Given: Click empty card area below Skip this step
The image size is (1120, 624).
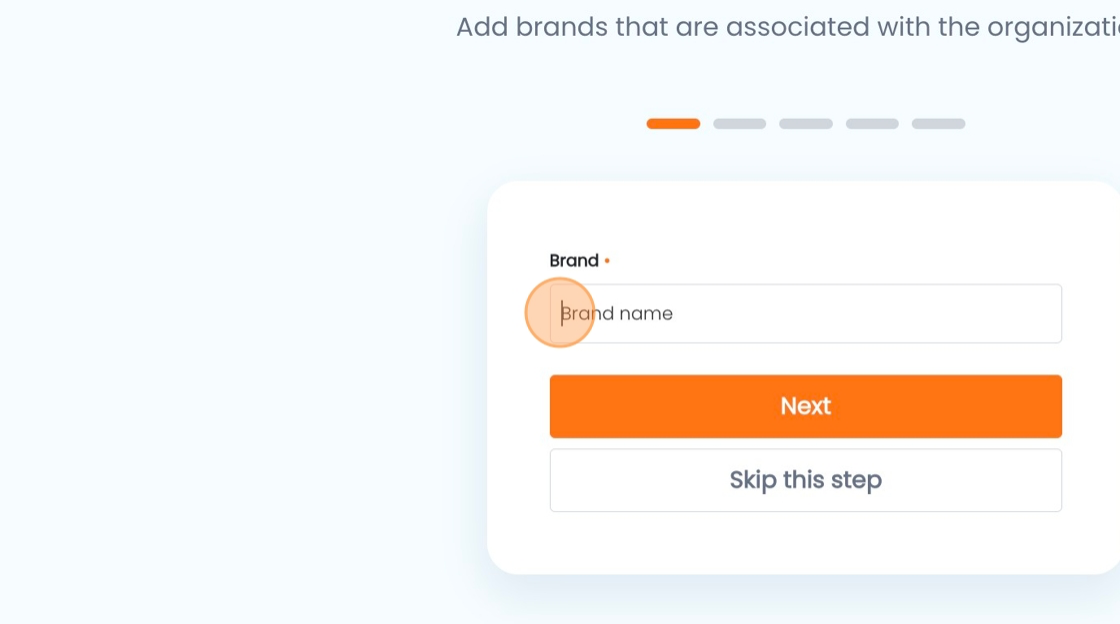Looking at the screenshot, I should coord(806,543).
